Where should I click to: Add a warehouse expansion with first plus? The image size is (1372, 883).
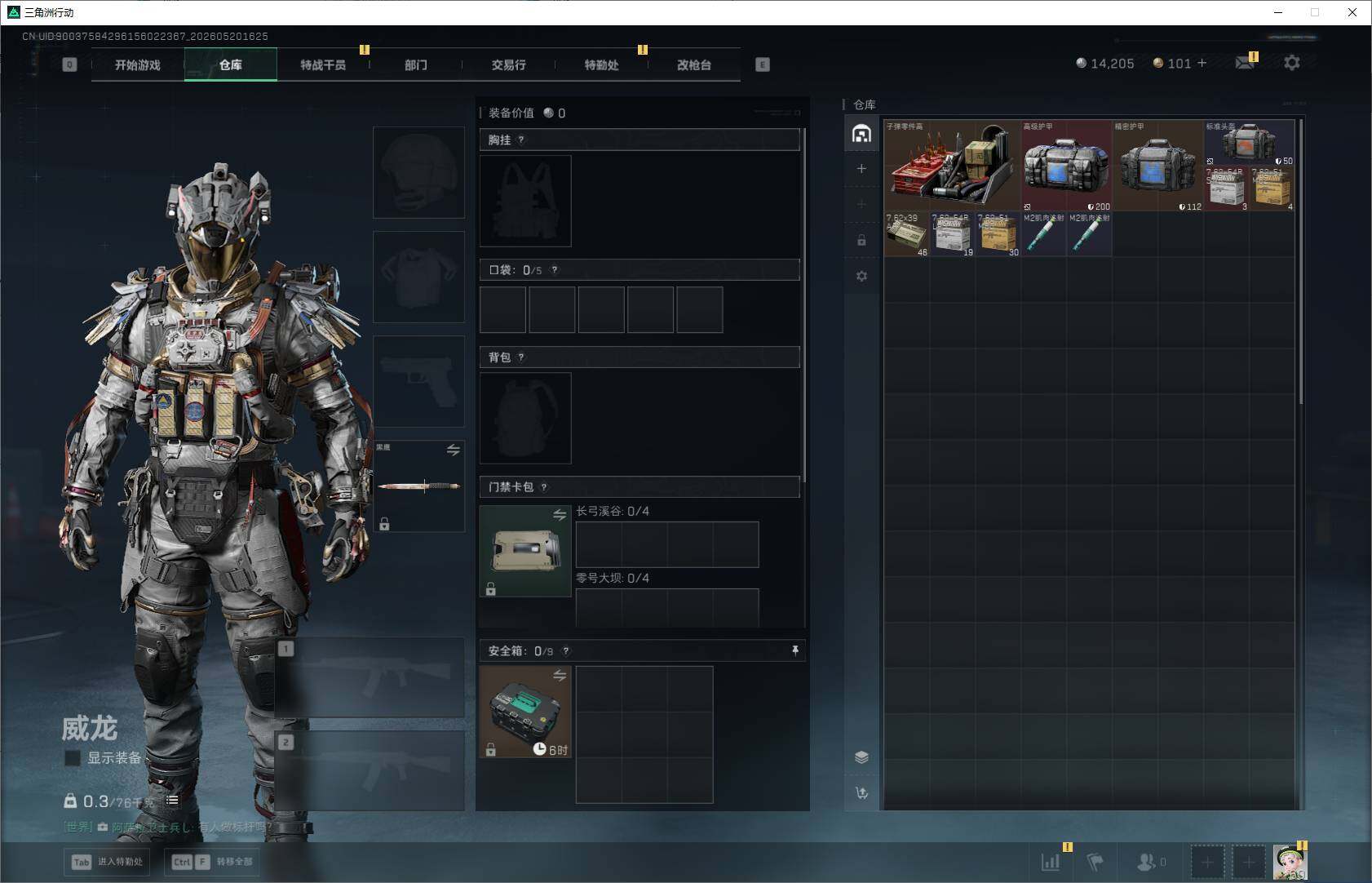[861, 168]
